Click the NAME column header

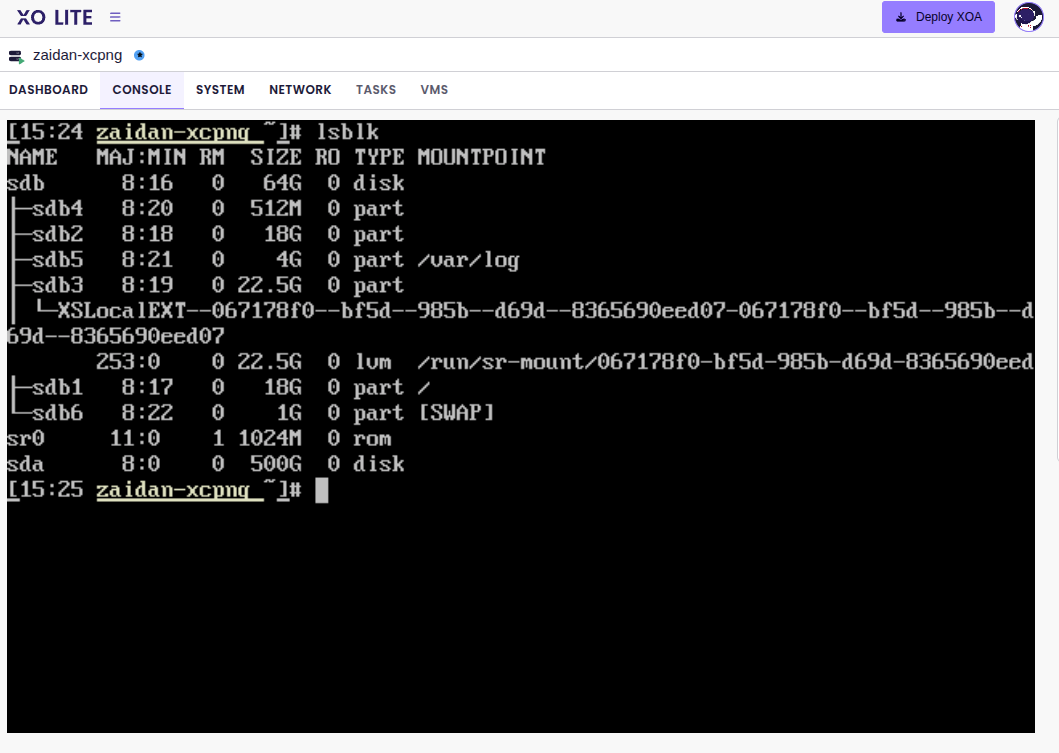click(32, 157)
